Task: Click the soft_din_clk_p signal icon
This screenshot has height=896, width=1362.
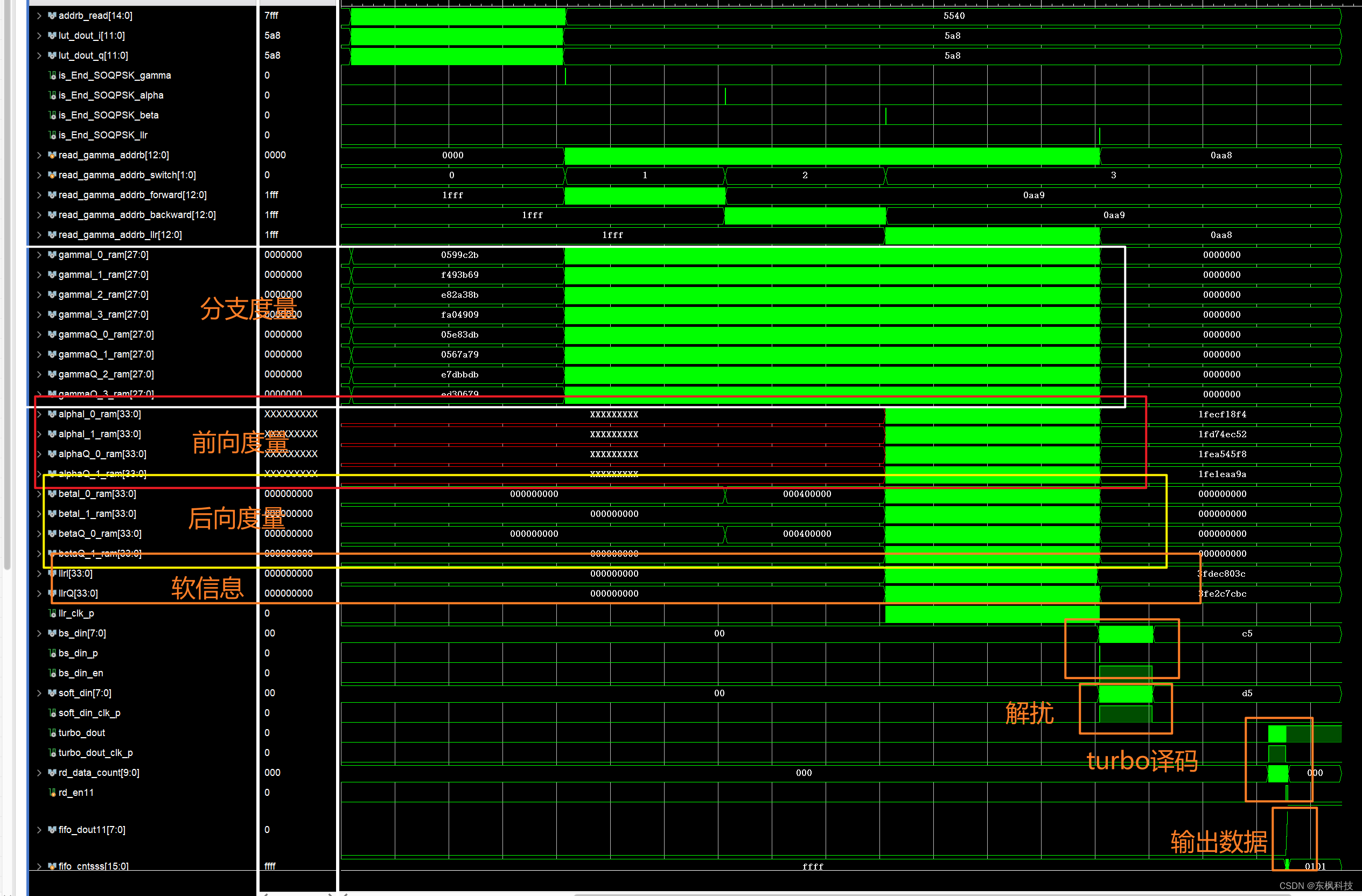Action: (52, 713)
